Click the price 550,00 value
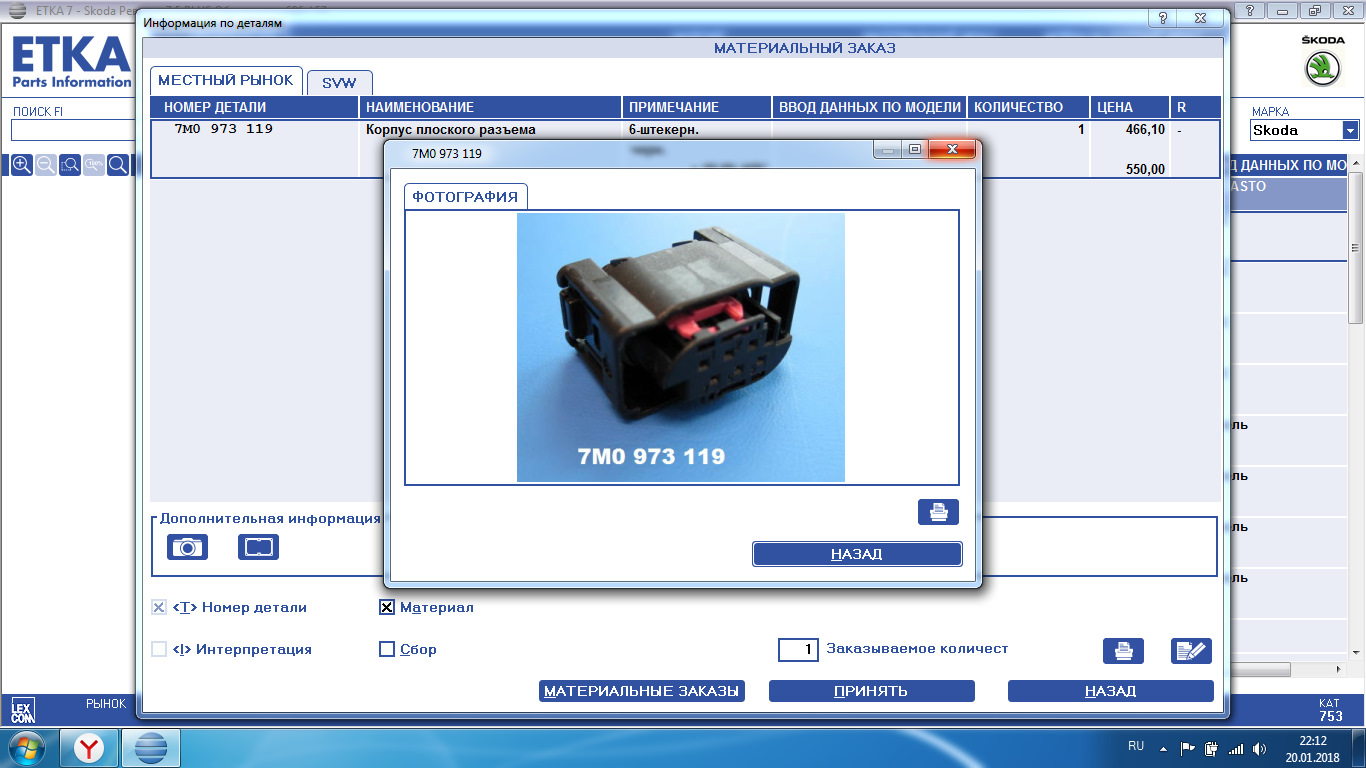The height and width of the screenshot is (768, 1366). pos(1145,170)
